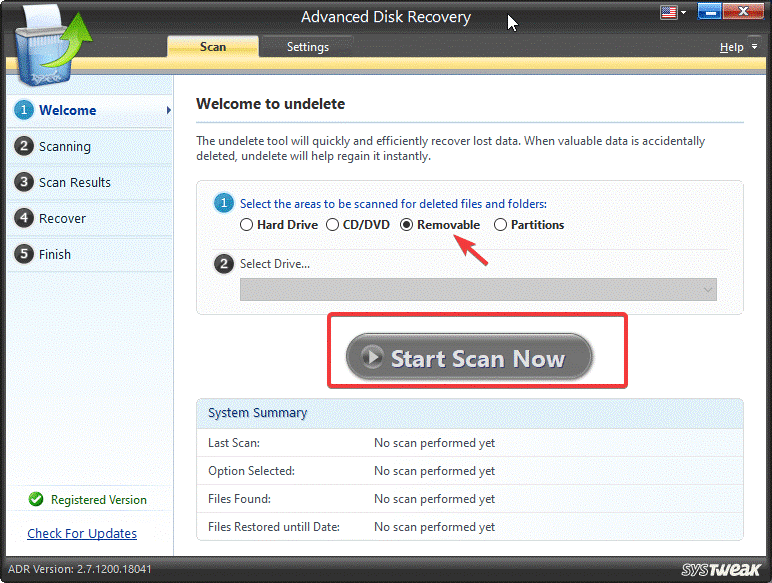The image size is (772, 583).
Task: Open the Help menu
Action: 731,47
